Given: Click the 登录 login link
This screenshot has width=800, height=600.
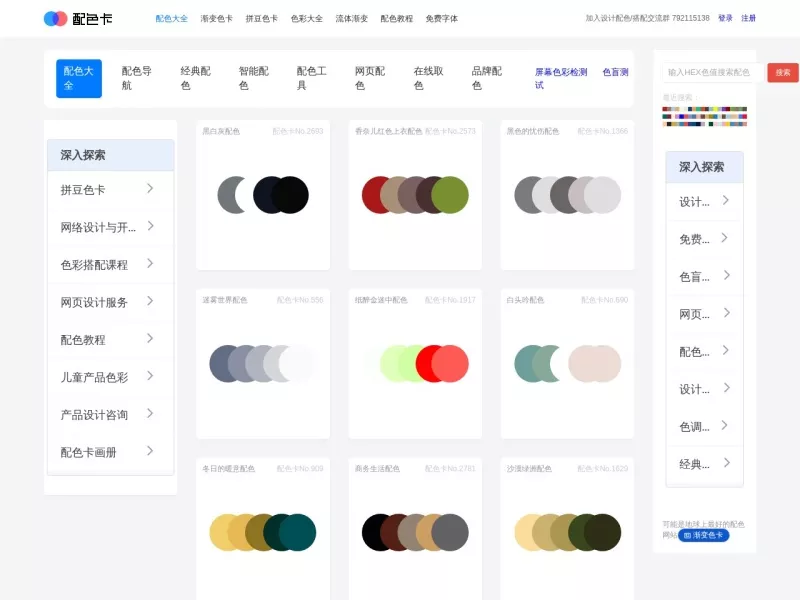Looking at the screenshot, I should point(725,18).
